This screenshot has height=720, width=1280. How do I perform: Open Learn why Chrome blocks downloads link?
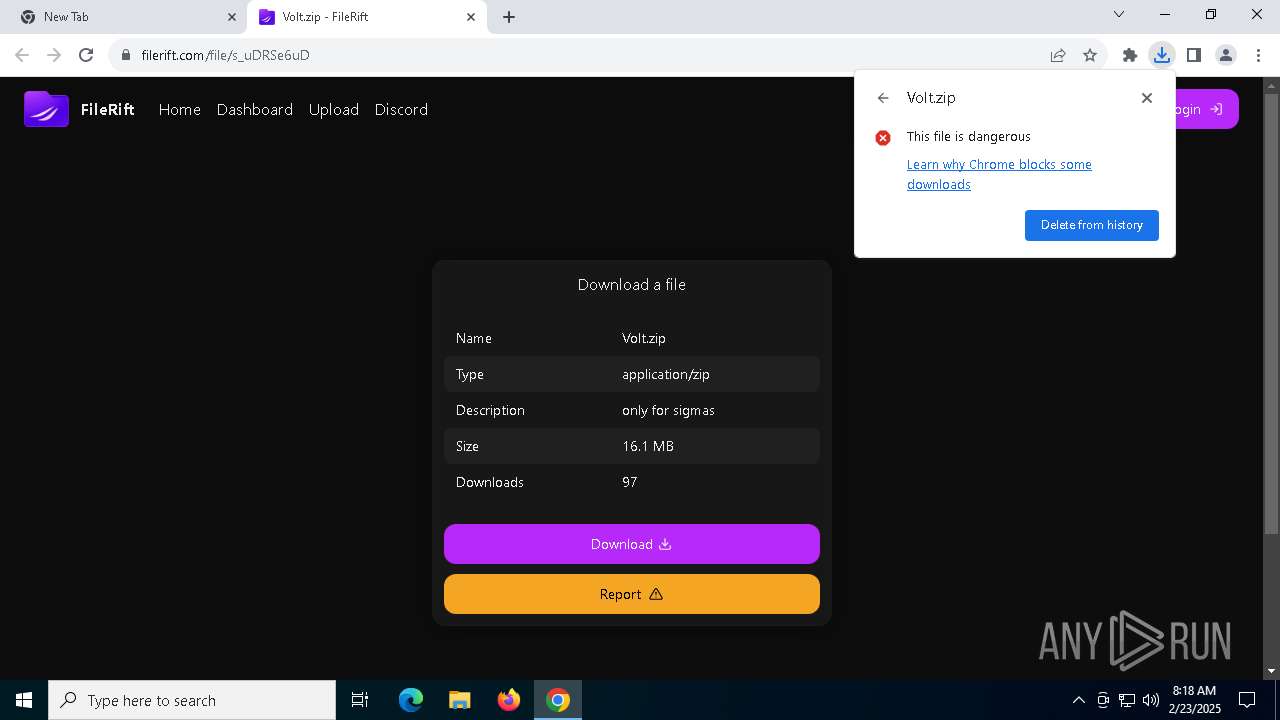[x=999, y=174]
